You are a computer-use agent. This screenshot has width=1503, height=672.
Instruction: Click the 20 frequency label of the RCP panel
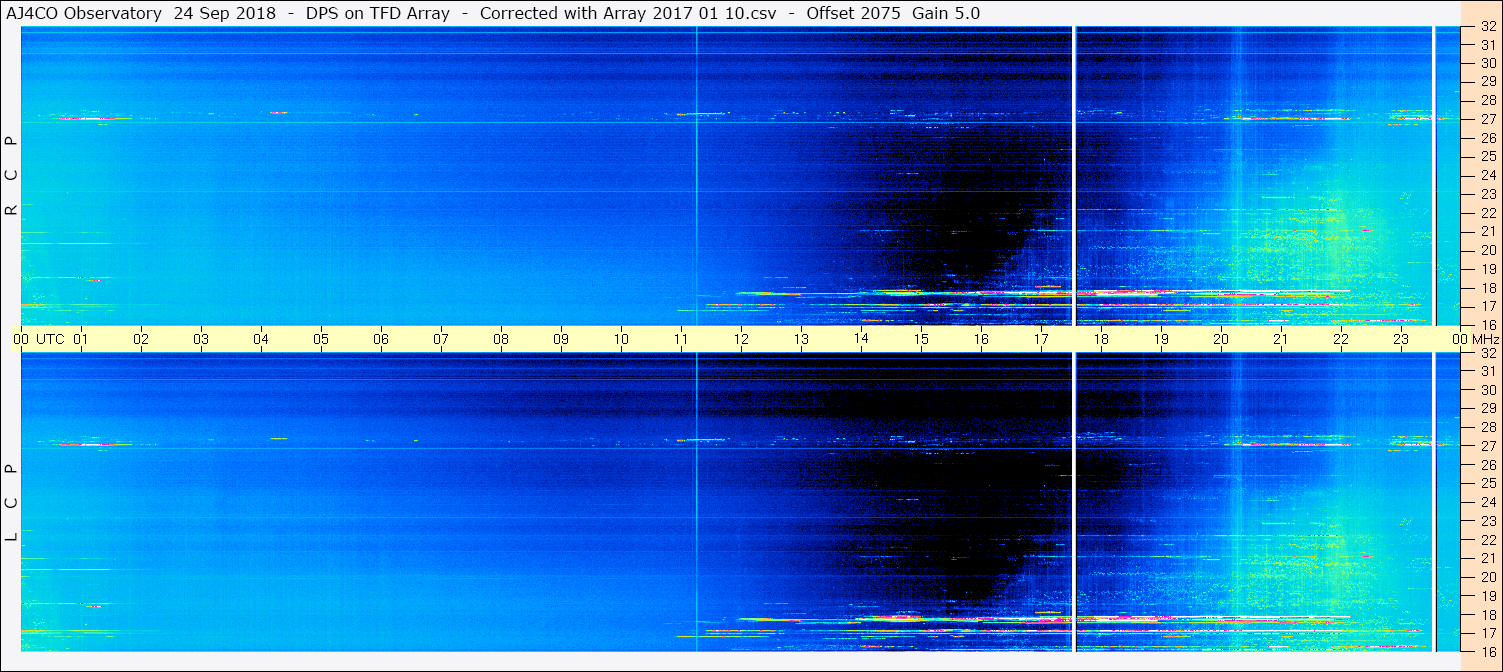coord(1488,250)
